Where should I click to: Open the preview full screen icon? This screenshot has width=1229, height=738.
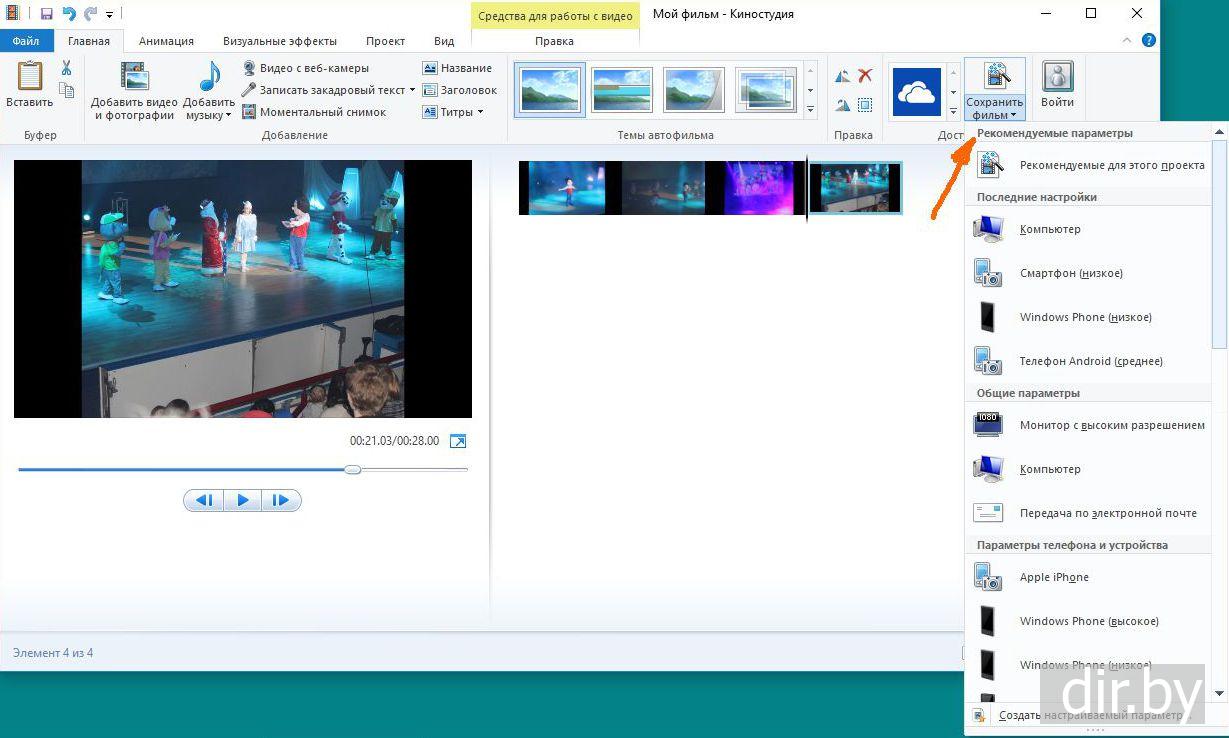[x=458, y=441]
